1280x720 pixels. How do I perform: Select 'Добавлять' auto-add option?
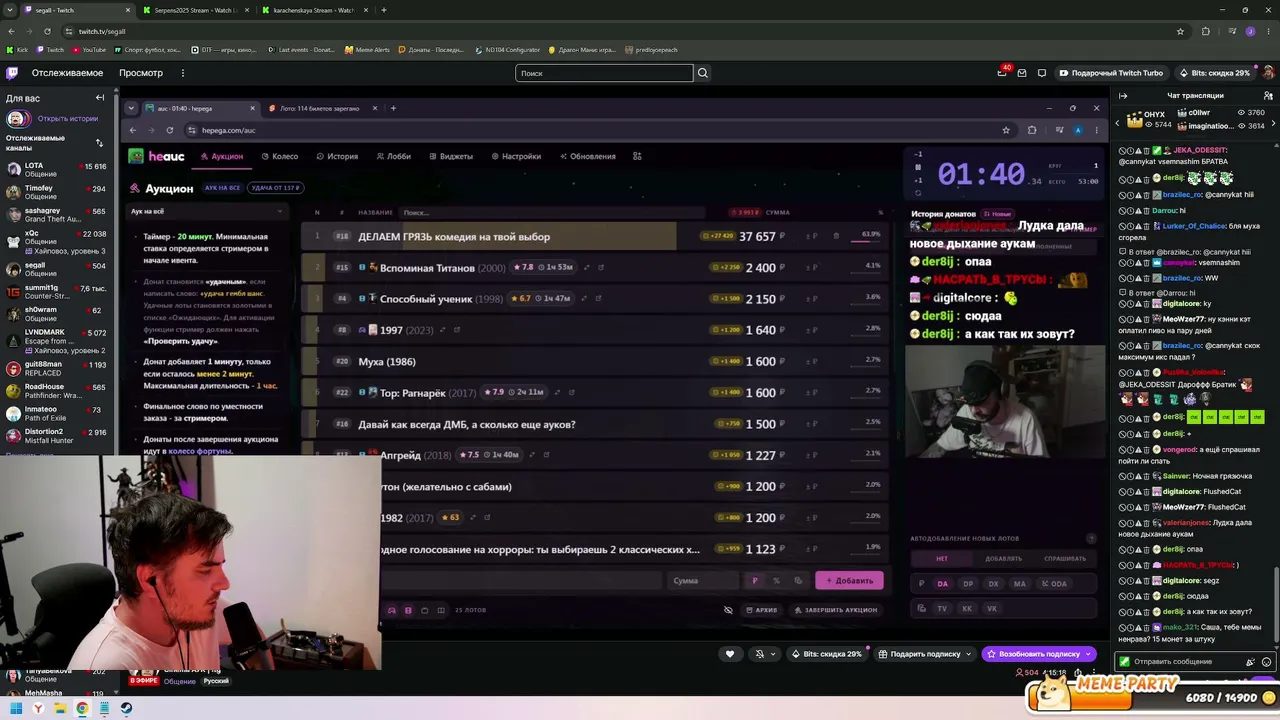point(1003,558)
